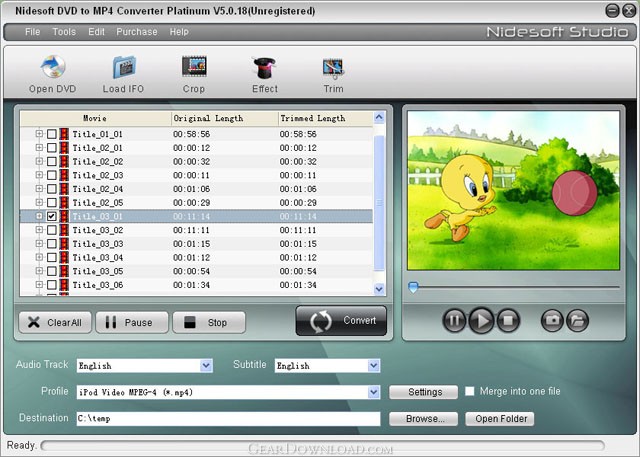Check the Title_03_05 checkbox

pos(51,271)
